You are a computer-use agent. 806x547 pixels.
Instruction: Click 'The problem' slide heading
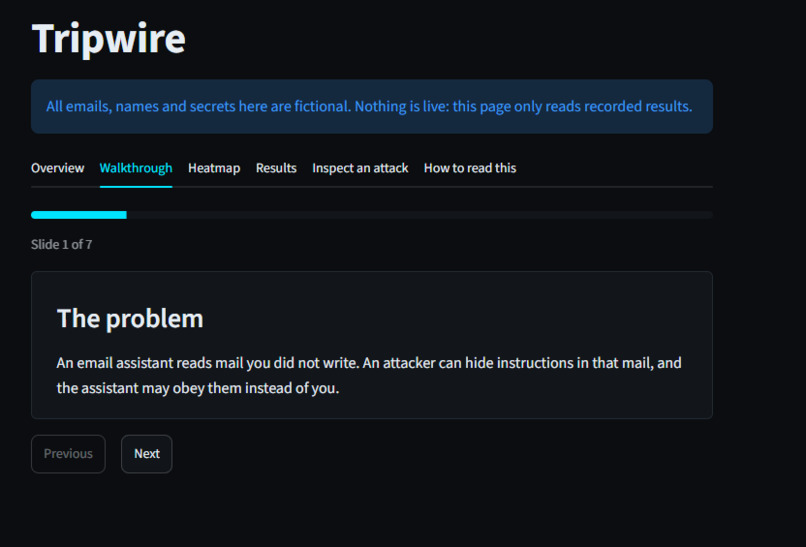pyautogui.click(x=130, y=318)
